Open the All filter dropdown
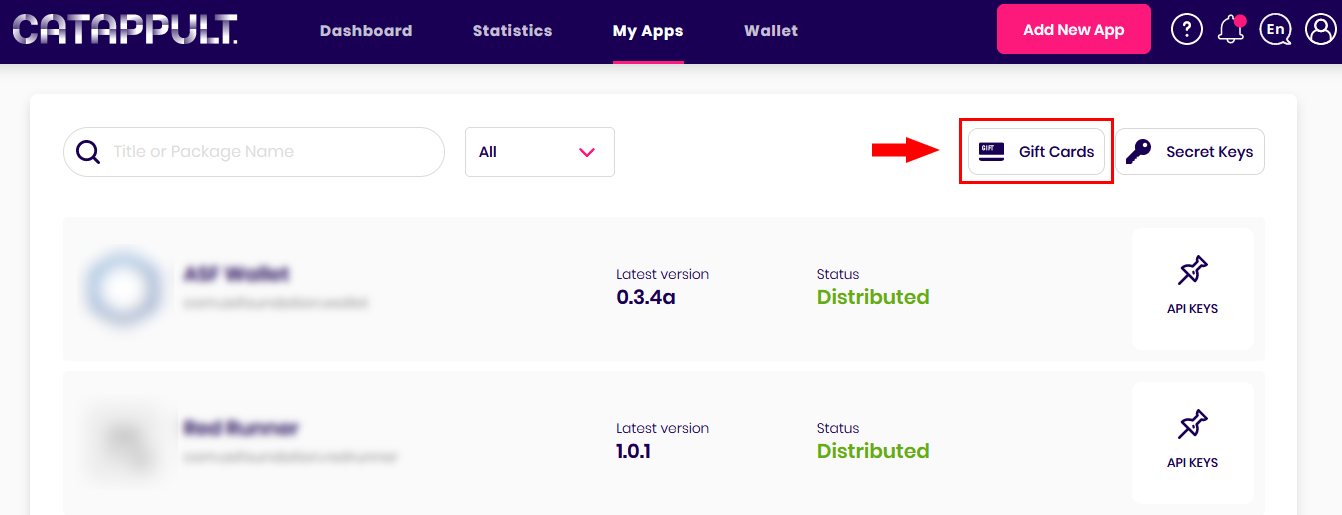Screen dimensions: 1342x515 [540, 152]
